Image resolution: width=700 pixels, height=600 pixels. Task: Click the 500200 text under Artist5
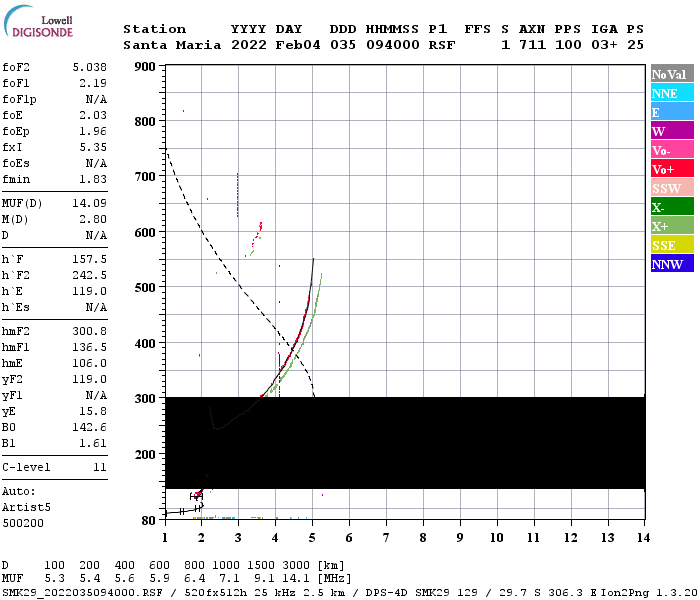coord(23,523)
